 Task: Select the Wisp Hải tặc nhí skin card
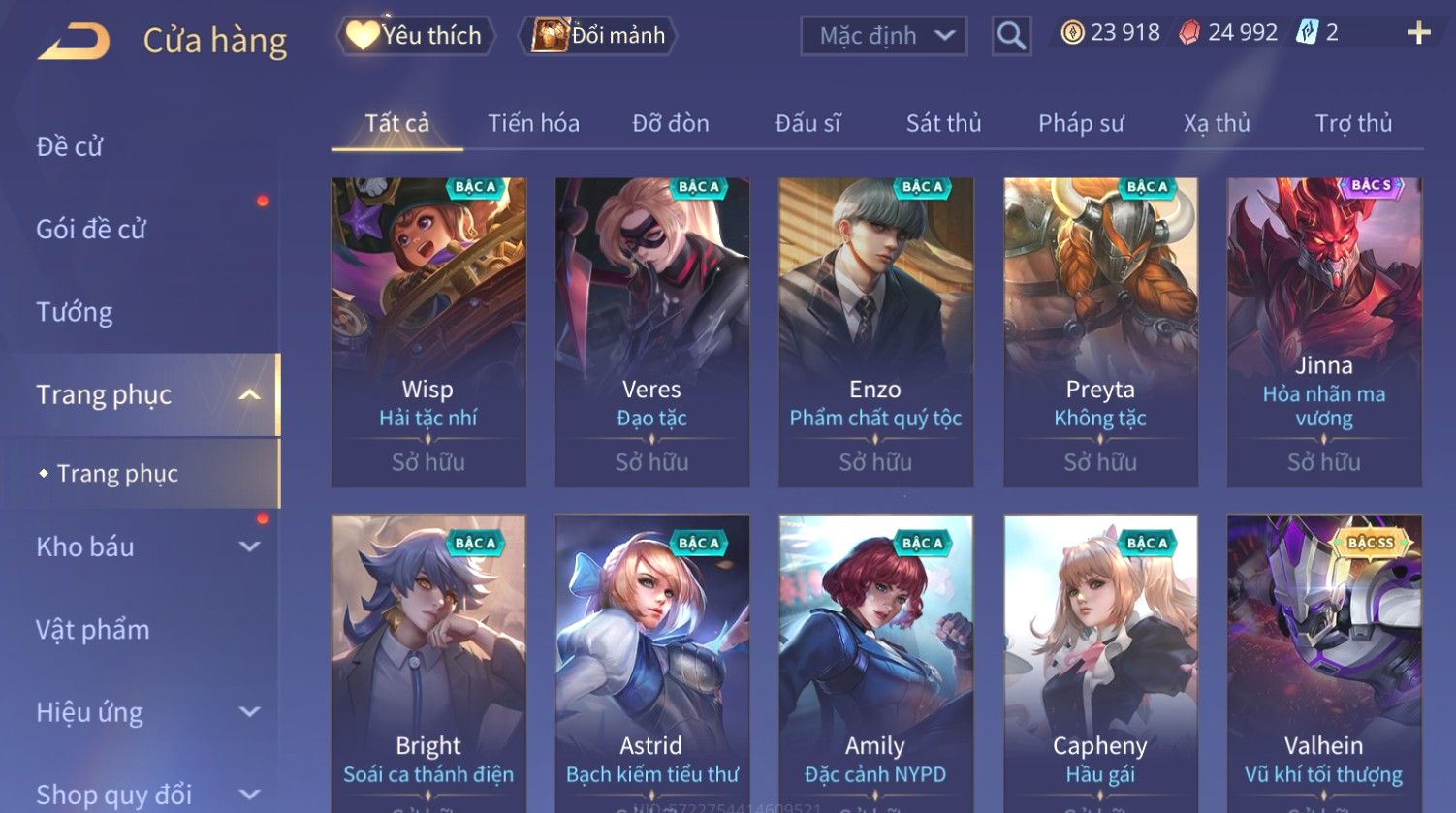pyautogui.click(x=427, y=331)
